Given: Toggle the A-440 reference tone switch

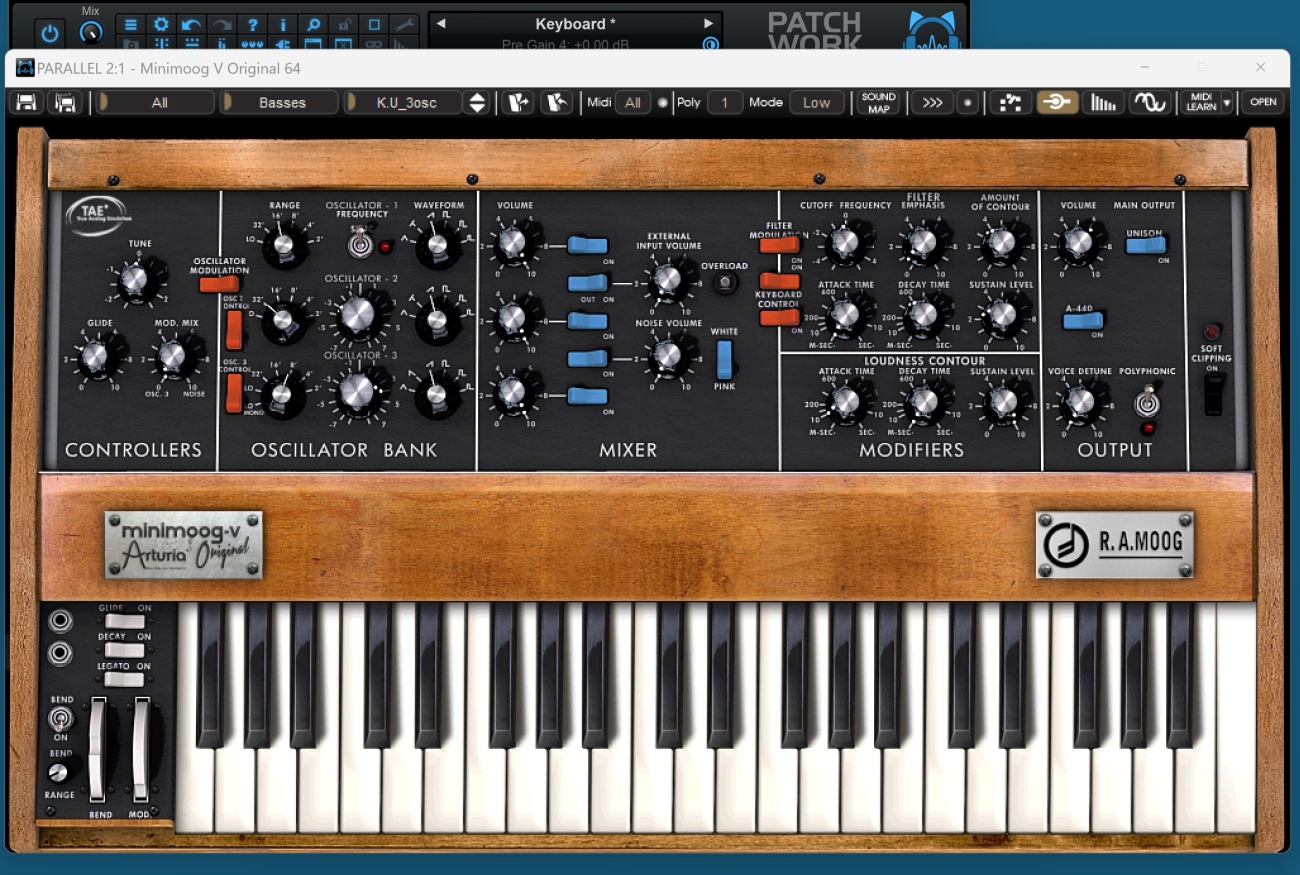Looking at the screenshot, I should point(1084,320).
